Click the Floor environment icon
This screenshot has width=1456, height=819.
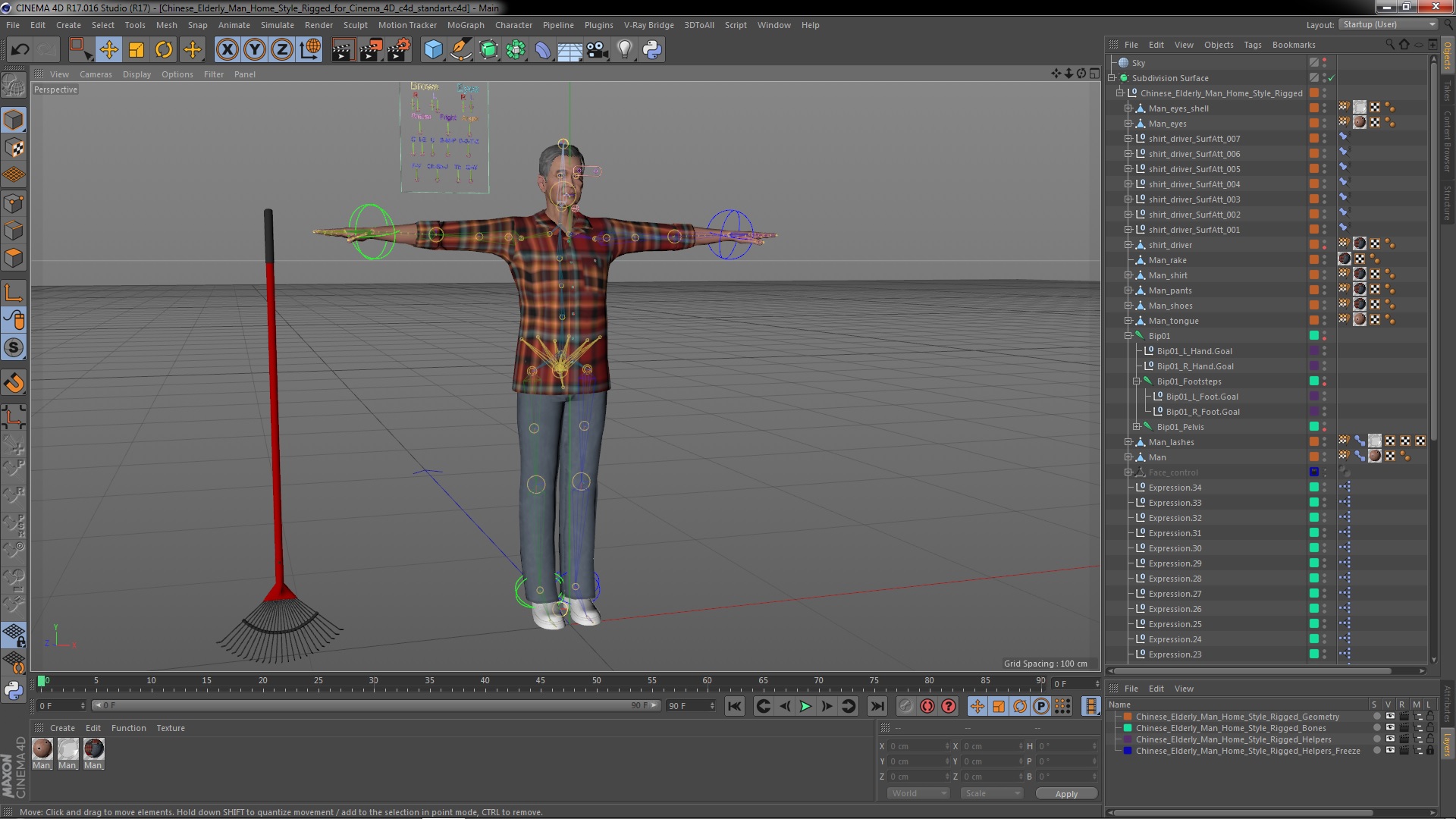[x=570, y=50]
